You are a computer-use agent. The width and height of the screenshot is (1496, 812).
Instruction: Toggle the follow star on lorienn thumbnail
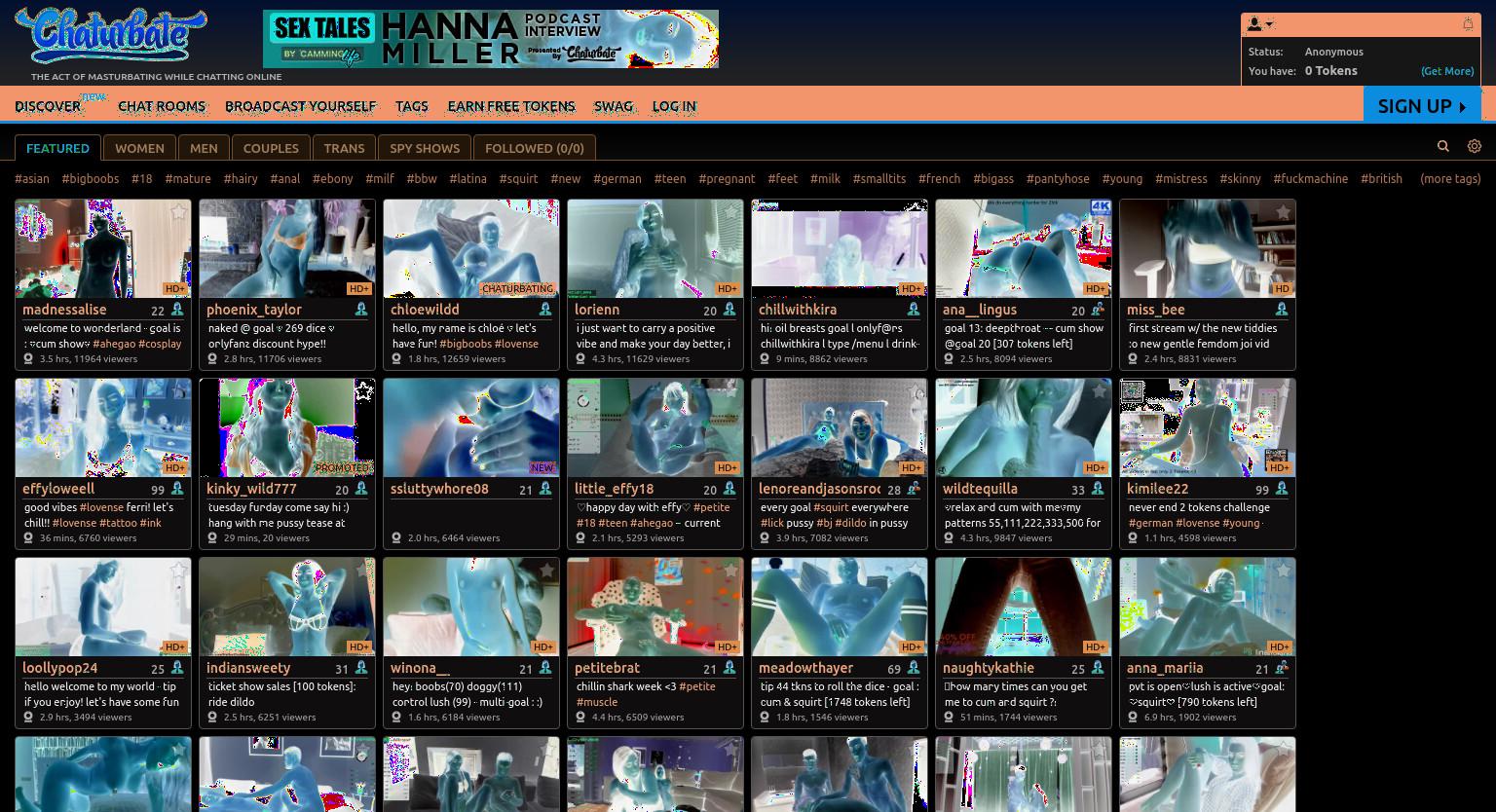[730, 211]
